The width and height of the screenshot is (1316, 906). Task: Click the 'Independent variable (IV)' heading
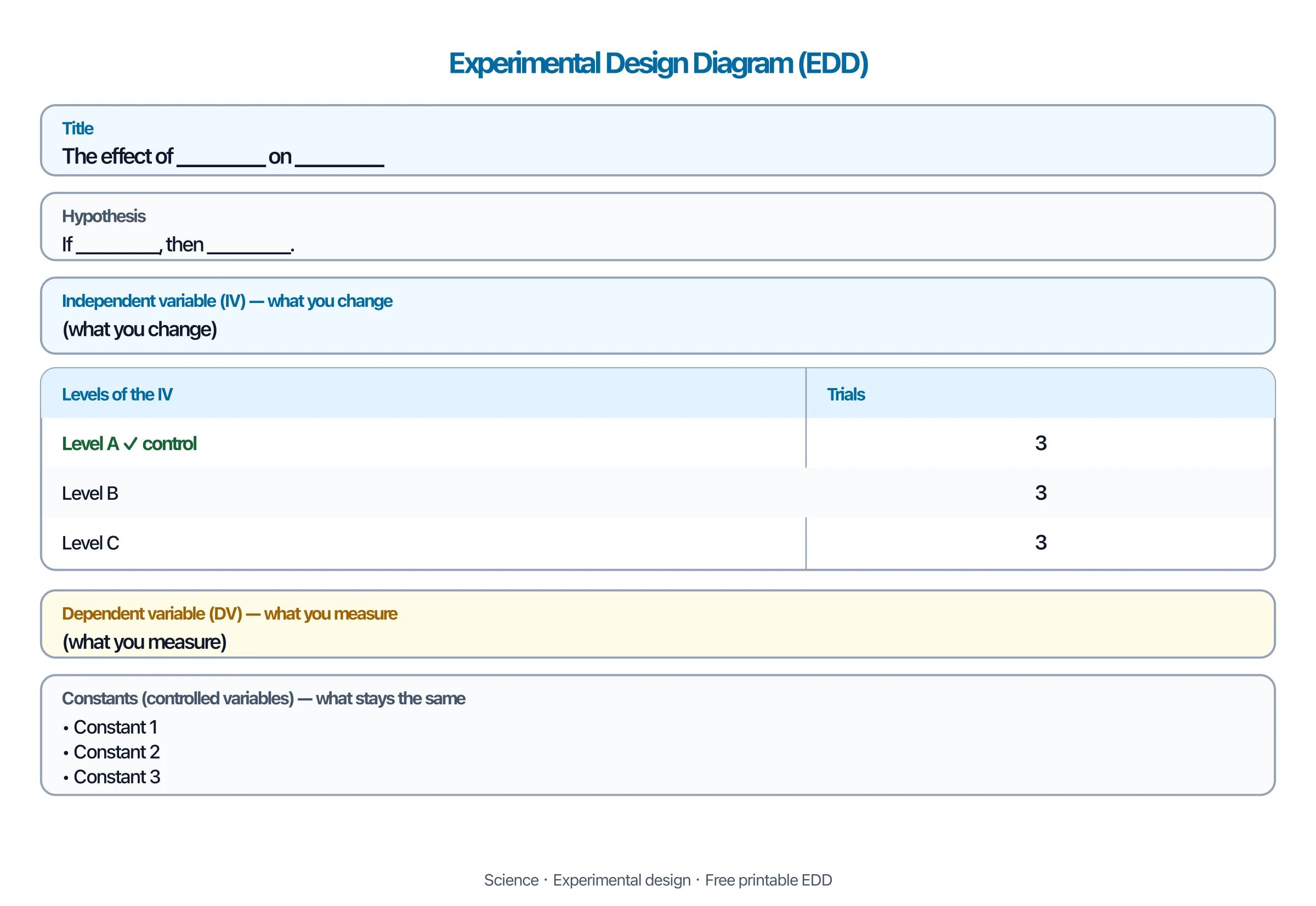[x=226, y=301]
